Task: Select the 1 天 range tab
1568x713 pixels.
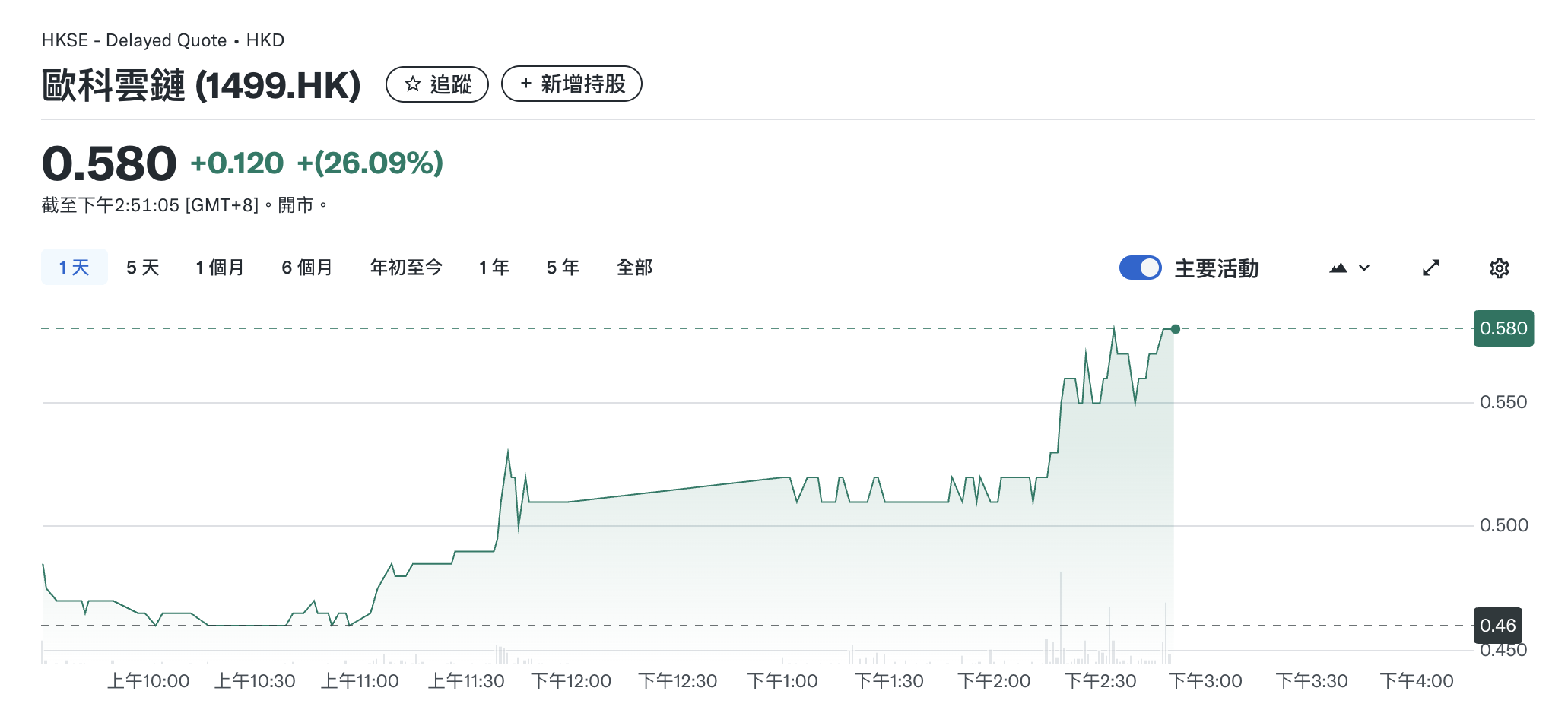Action: pos(75,267)
